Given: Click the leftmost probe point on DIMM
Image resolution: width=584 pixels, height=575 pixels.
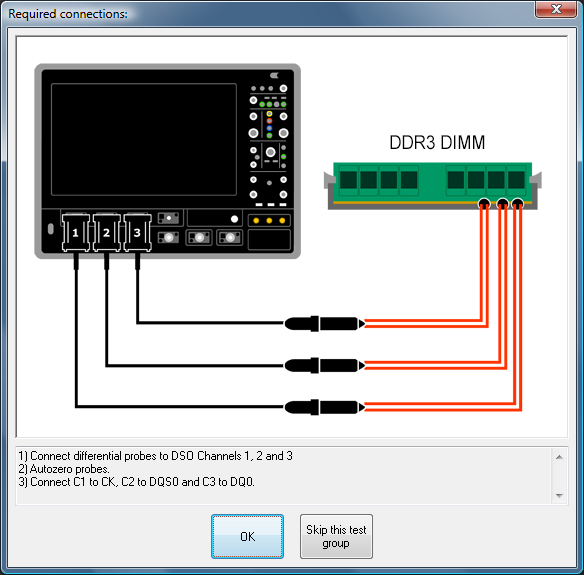Looking at the screenshot, I should point(484,204).
